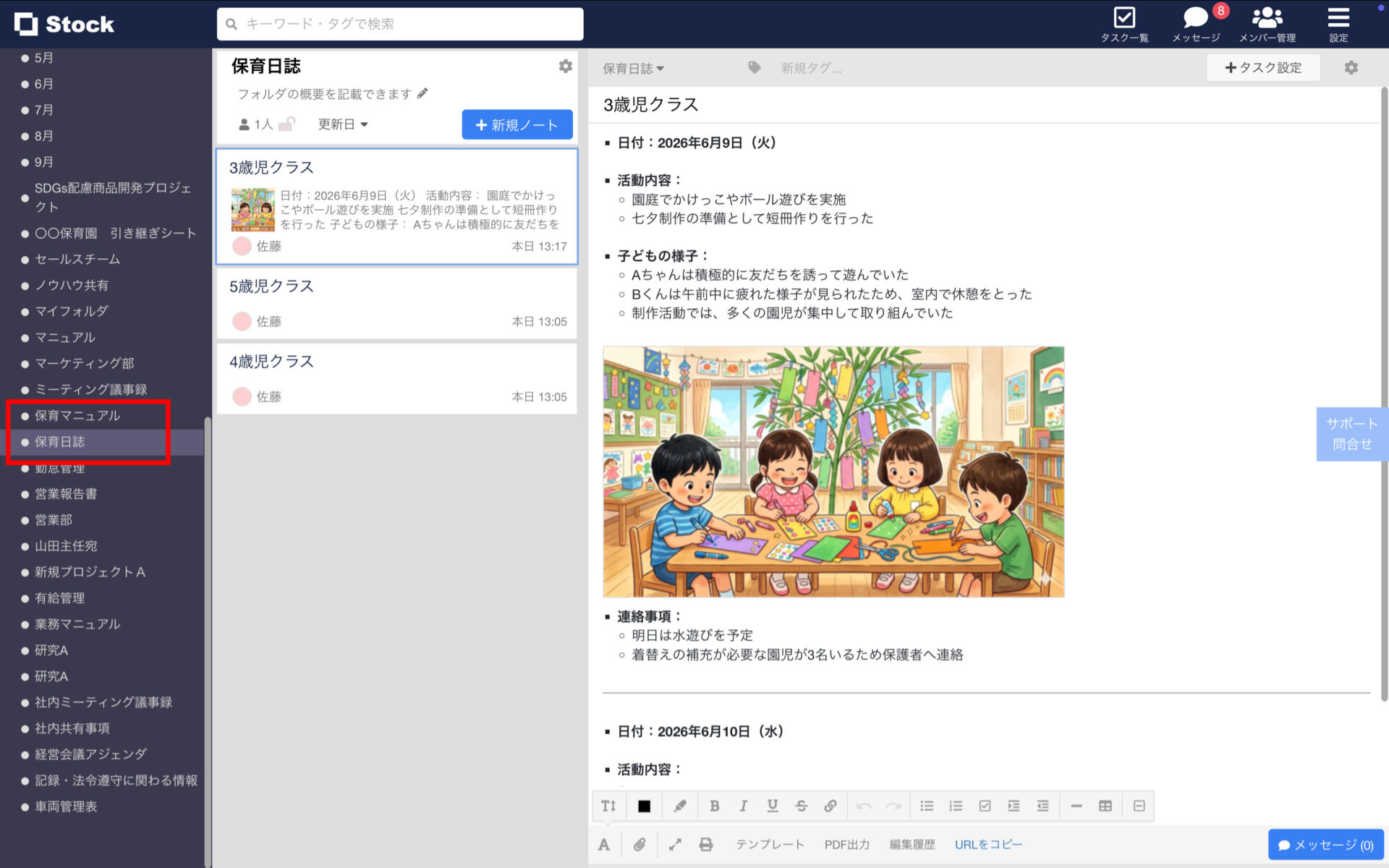This screenshot has height=868, width=1389.
Task: Open the タスク一覧 task list icon
Action: point(1124,24)
